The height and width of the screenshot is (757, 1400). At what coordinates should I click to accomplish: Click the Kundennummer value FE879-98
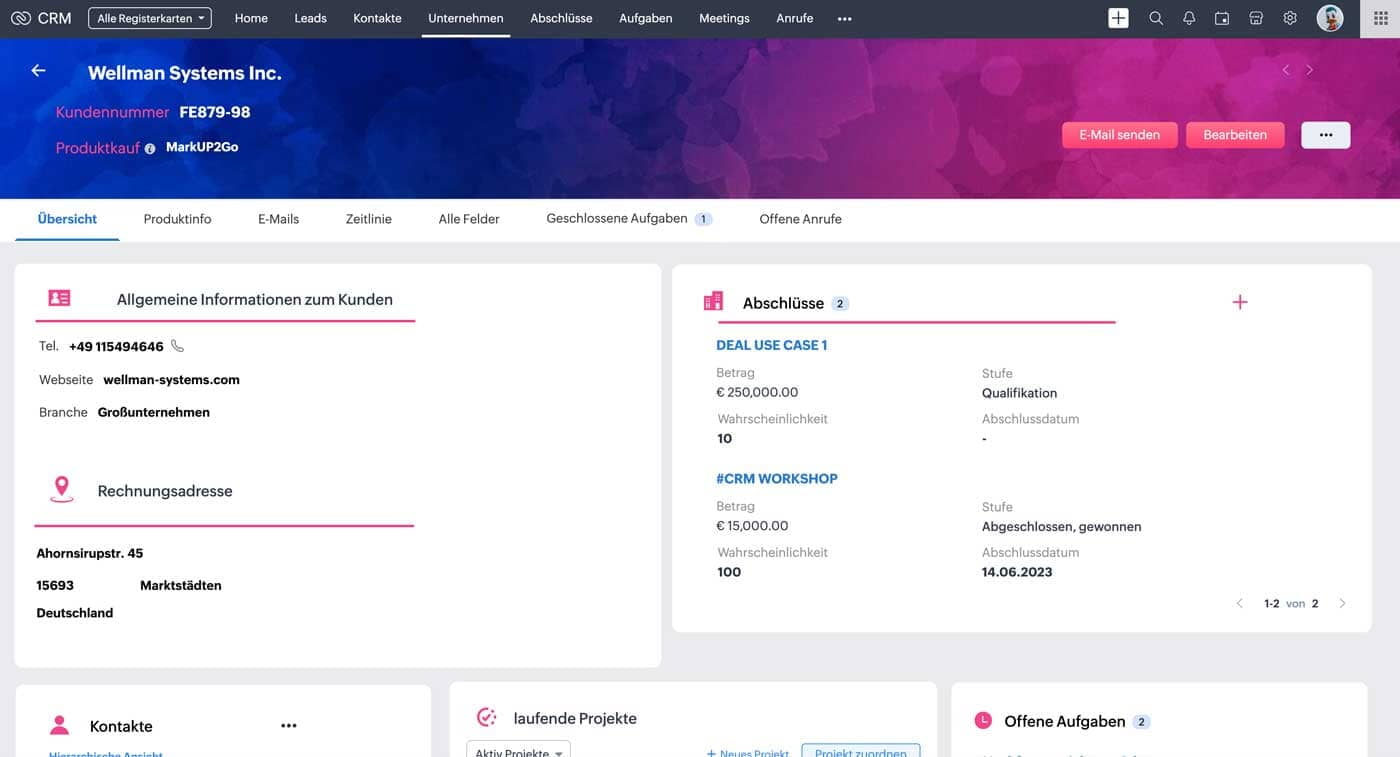coord(215,112)
